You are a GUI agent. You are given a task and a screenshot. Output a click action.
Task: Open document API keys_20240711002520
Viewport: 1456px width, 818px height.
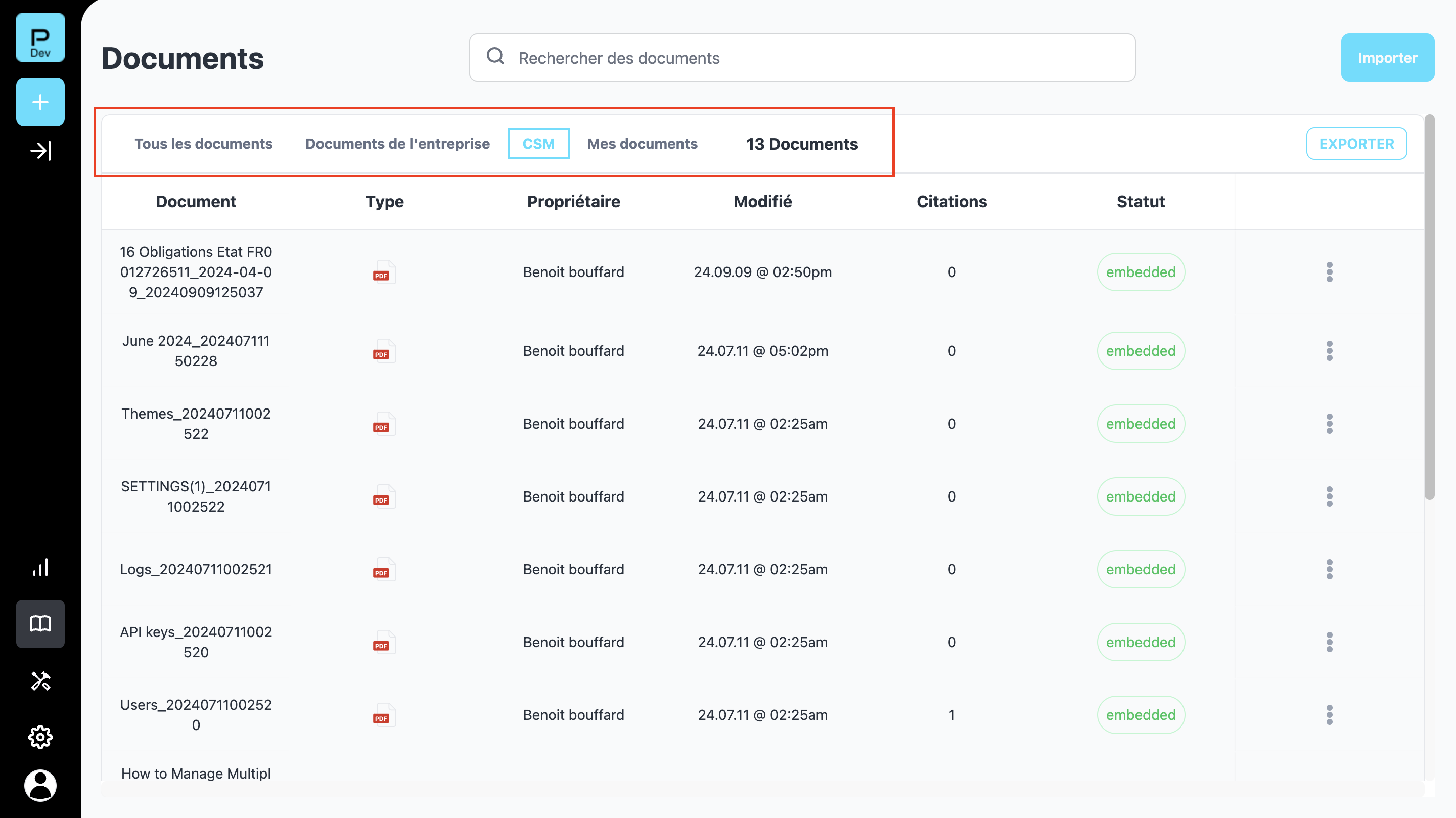pyautogui.click(x=196, y=642)
